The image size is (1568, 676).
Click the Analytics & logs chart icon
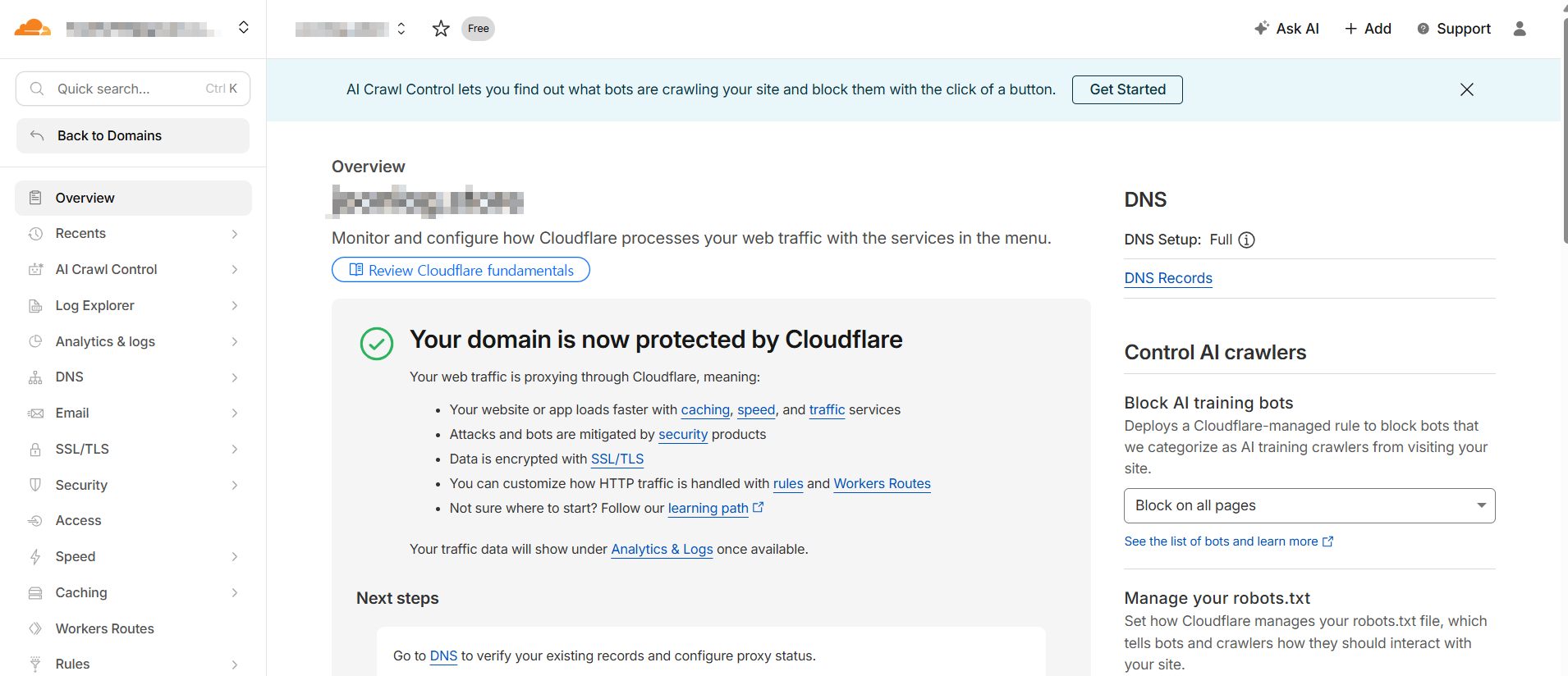pyautogui.click(x=35, y=341)
